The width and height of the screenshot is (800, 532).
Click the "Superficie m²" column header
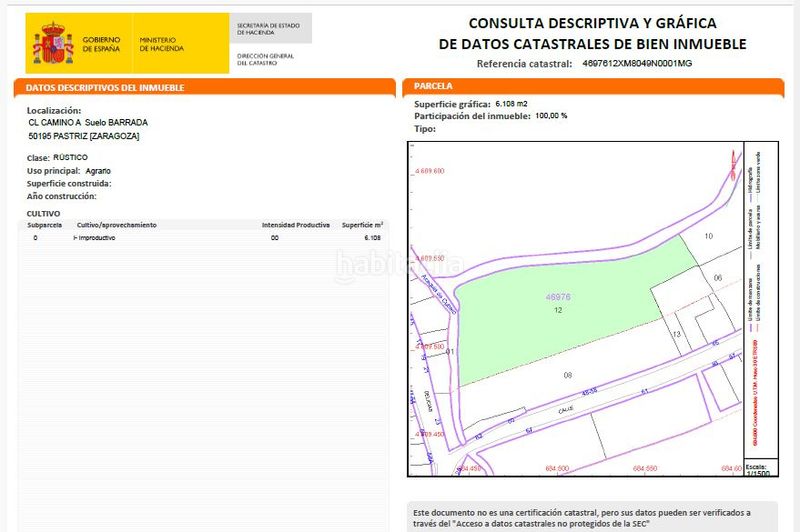point(362,225)
